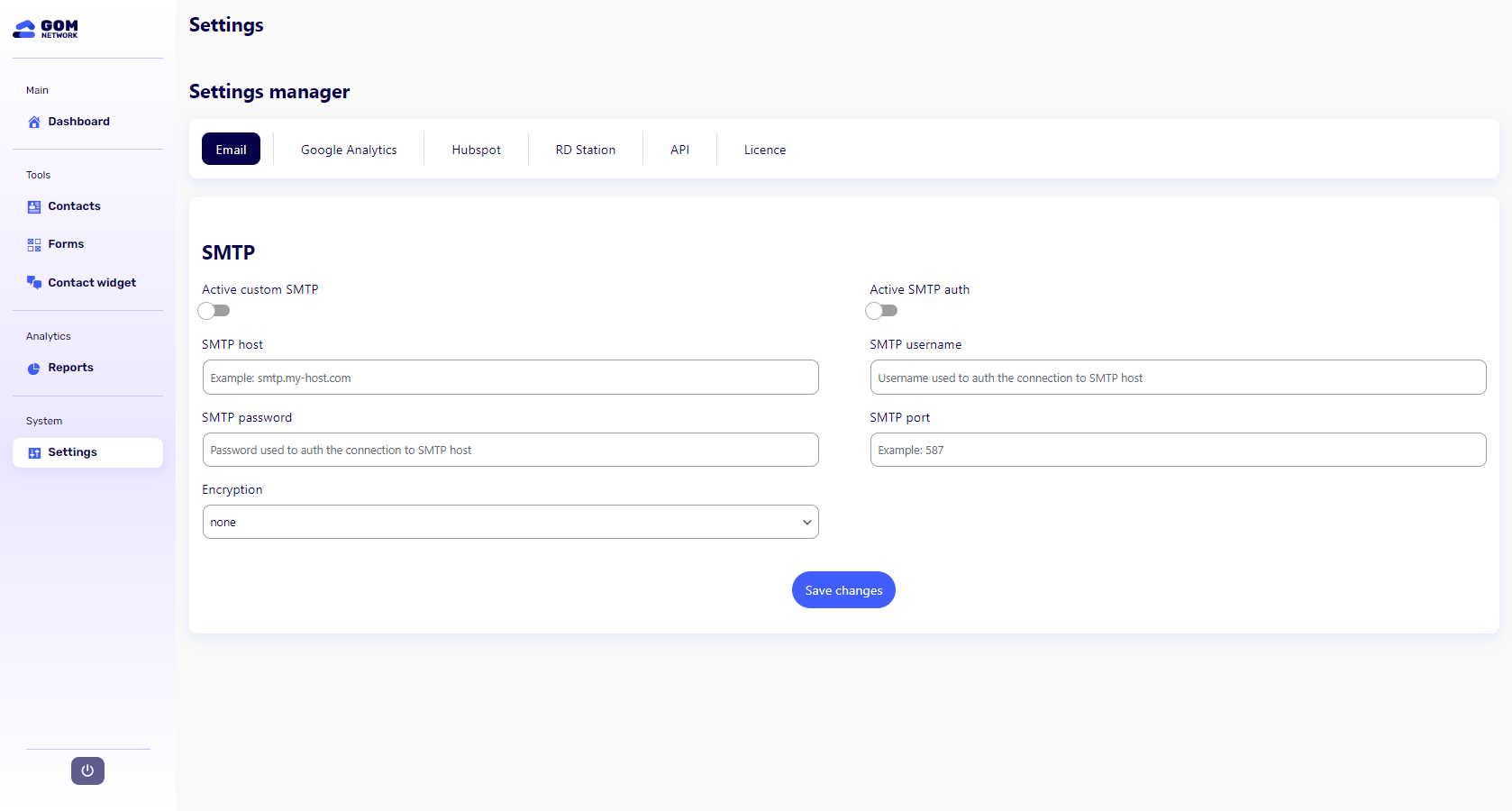Viewport: 1512px width, 811px height.
Task: Click the Contact widget chat icon
Action: coord(34,283)
